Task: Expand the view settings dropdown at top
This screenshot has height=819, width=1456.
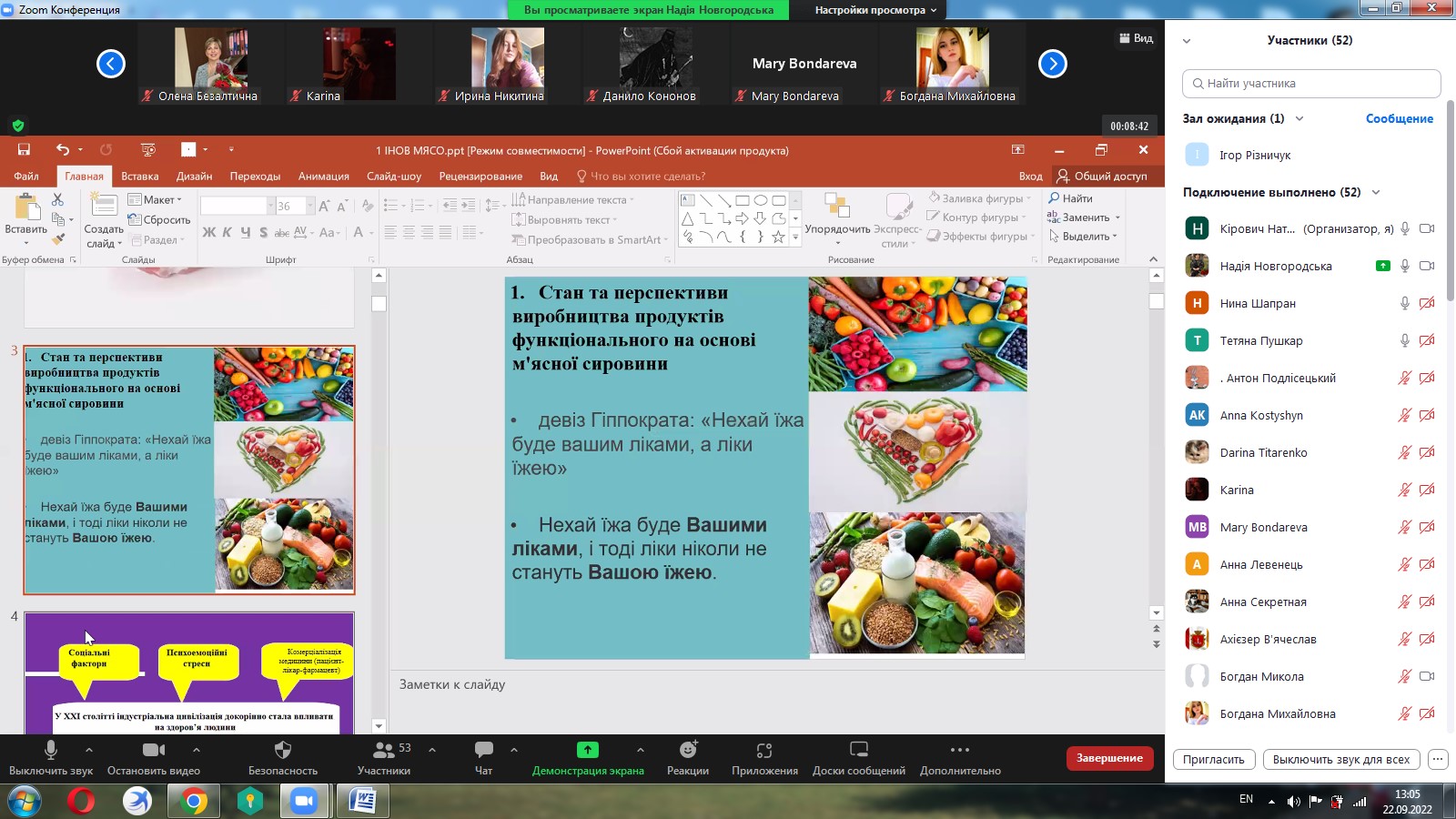Action: click(875, 10)
